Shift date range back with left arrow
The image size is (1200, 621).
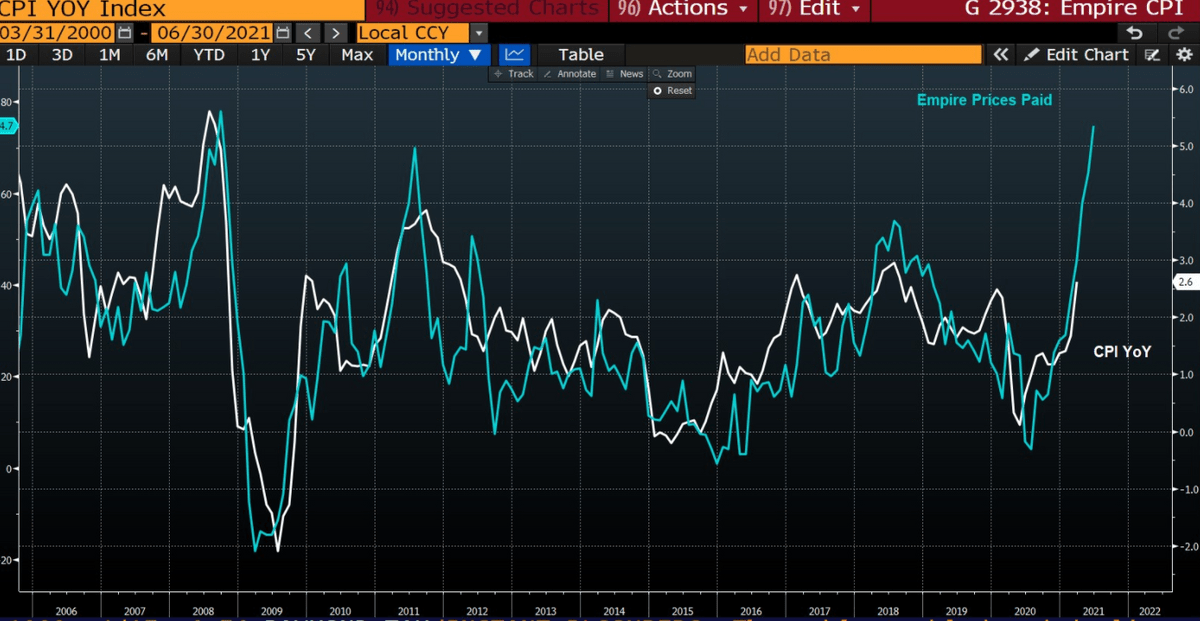[x=309, y=33]
